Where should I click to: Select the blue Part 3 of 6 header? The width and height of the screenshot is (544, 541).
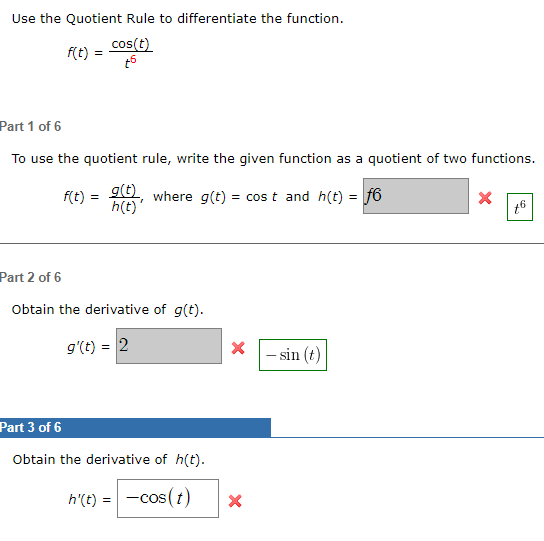pyautogui.click(x=135, y=428)
